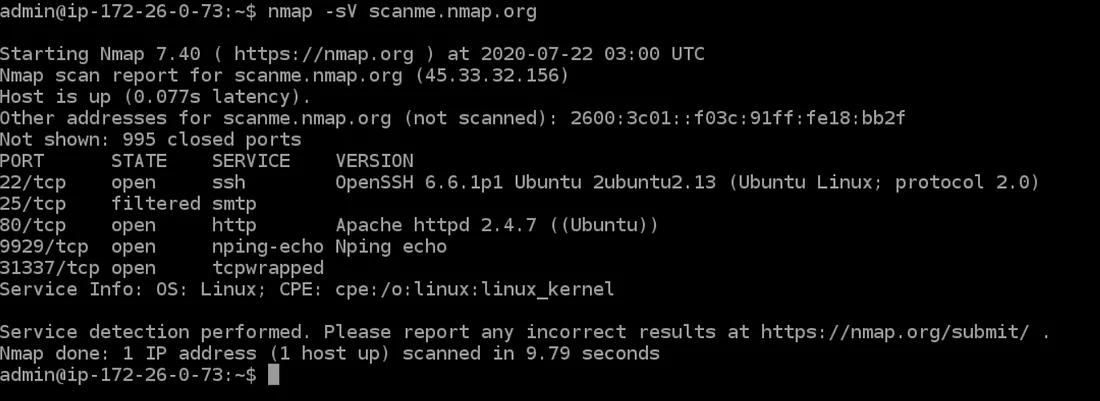
Task: Click the cpe:/o:linux:linux_kernel text
Action: (486, 289)
